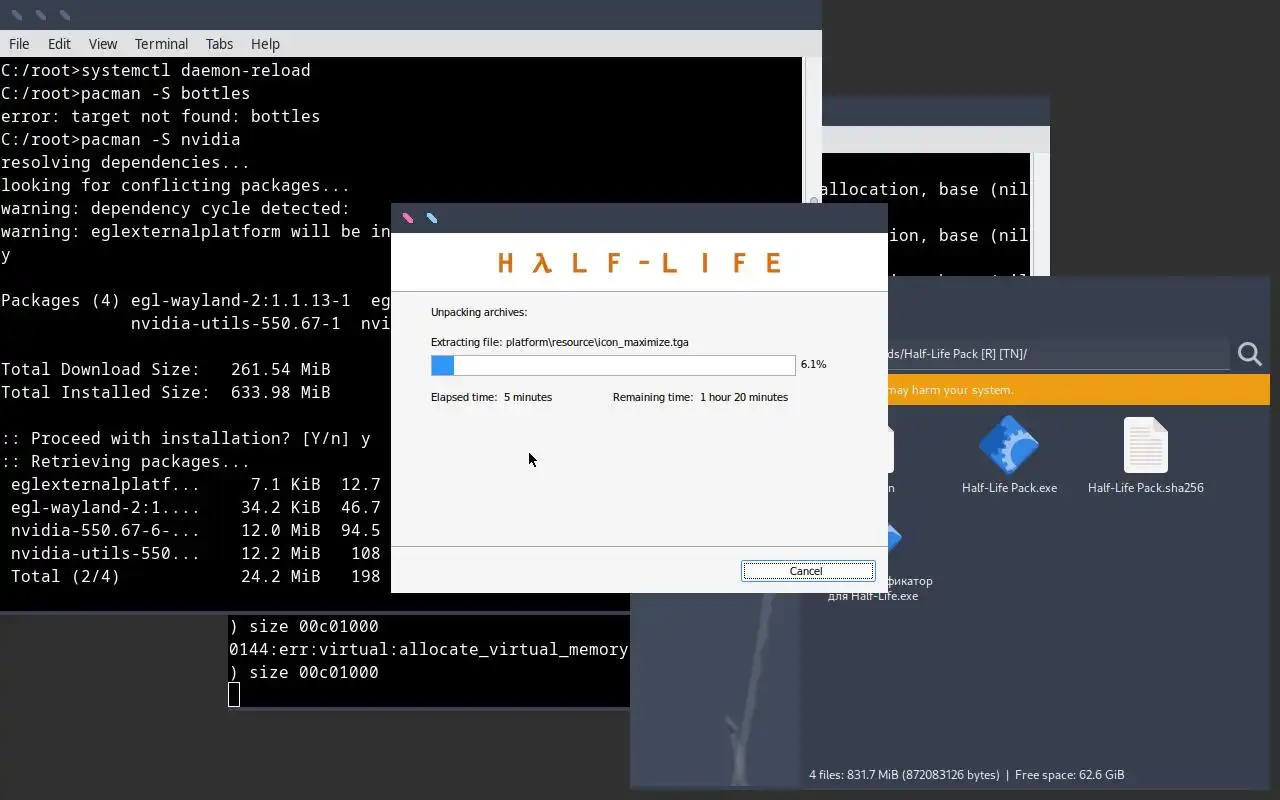Screen dimensions: 1280x800
Task: Click the 'error: target not found: bottles' line
Action: click(x=161, y=116)
